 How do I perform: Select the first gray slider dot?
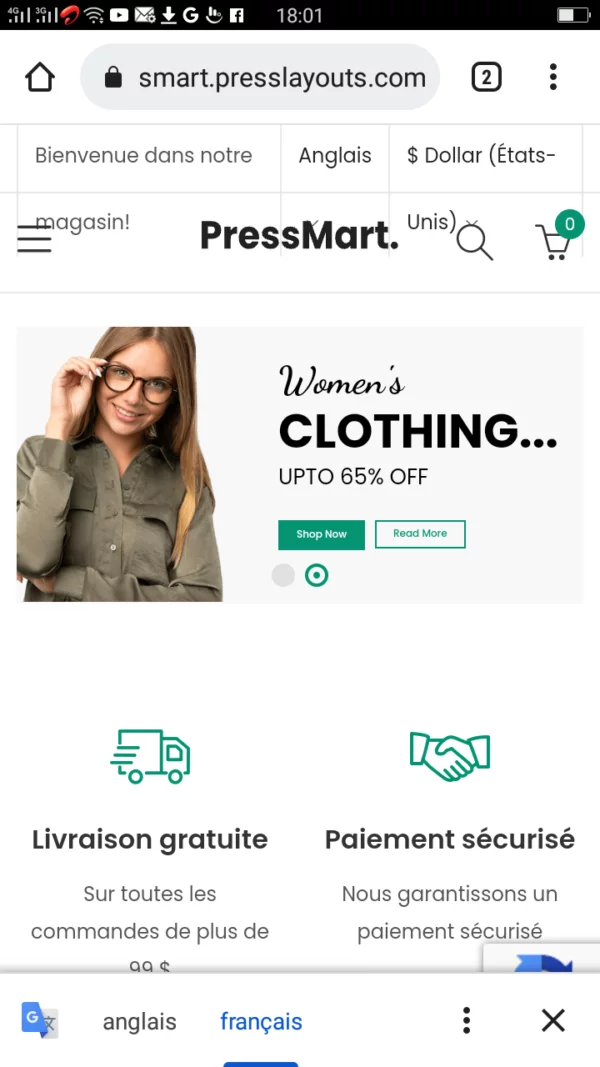(283, 575)
